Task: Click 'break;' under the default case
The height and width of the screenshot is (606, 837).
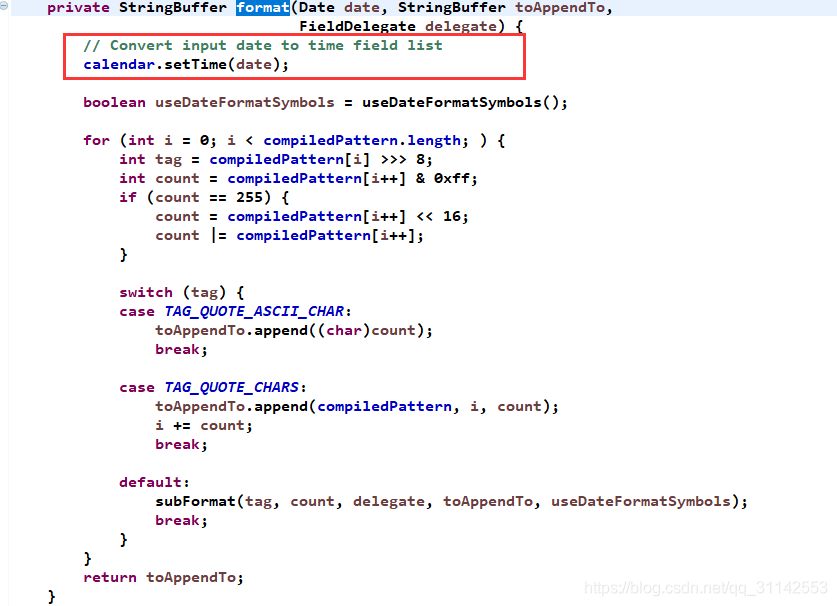Action: [181, 521]
